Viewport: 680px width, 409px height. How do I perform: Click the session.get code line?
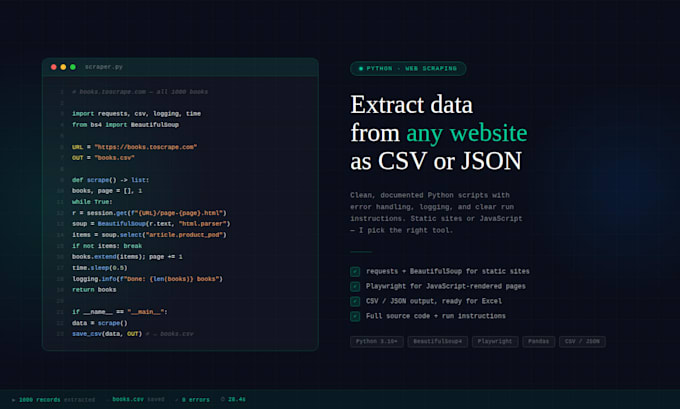coord(149,213)
